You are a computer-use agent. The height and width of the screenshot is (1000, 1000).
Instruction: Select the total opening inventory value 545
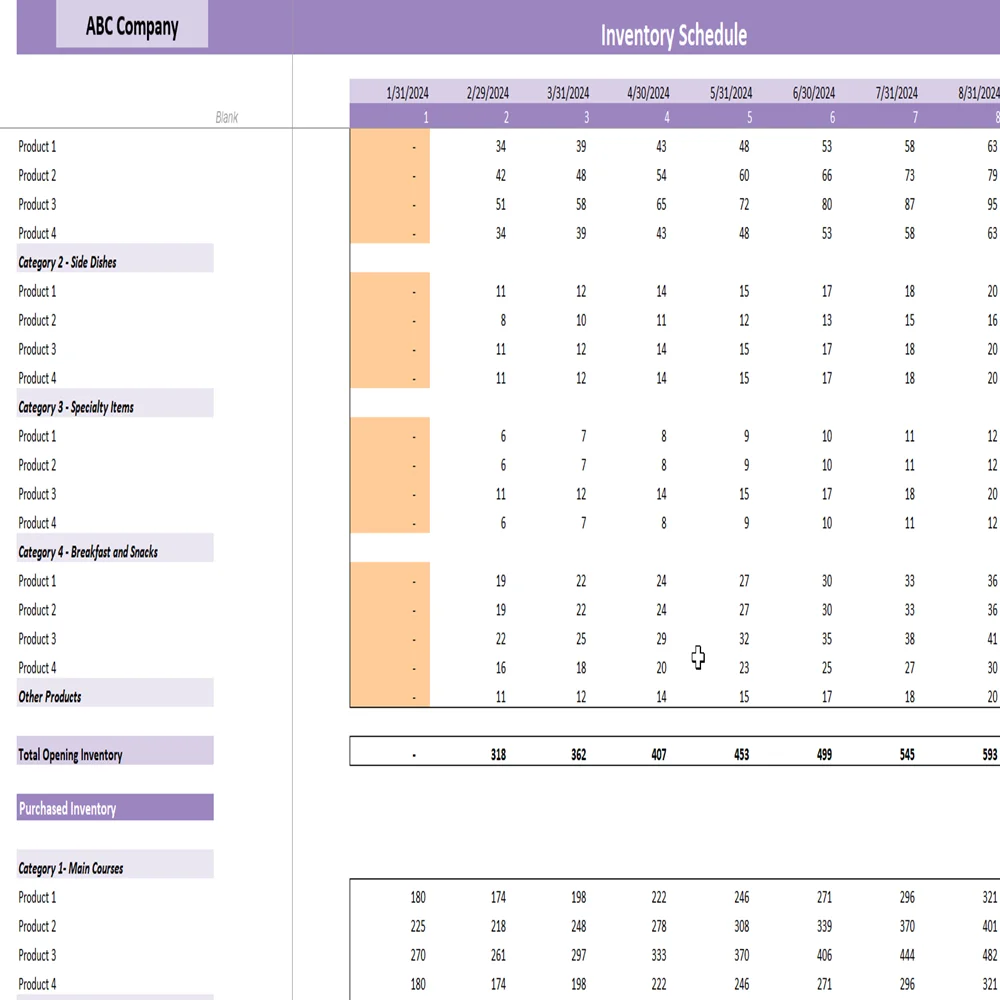click(x=905, y=755)
